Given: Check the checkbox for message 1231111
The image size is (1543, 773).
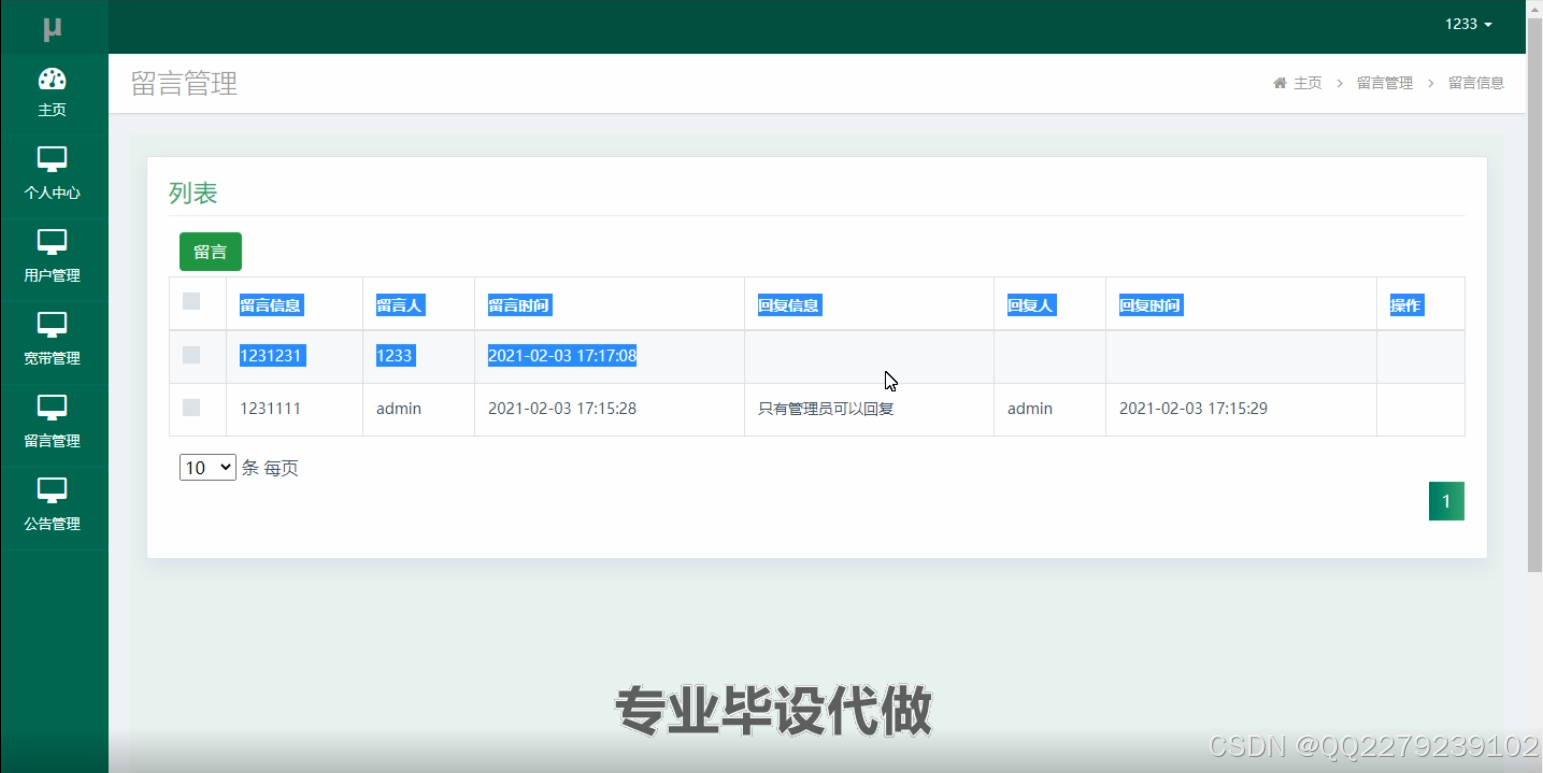Looking at the screenshot, I should pos(193,405).
